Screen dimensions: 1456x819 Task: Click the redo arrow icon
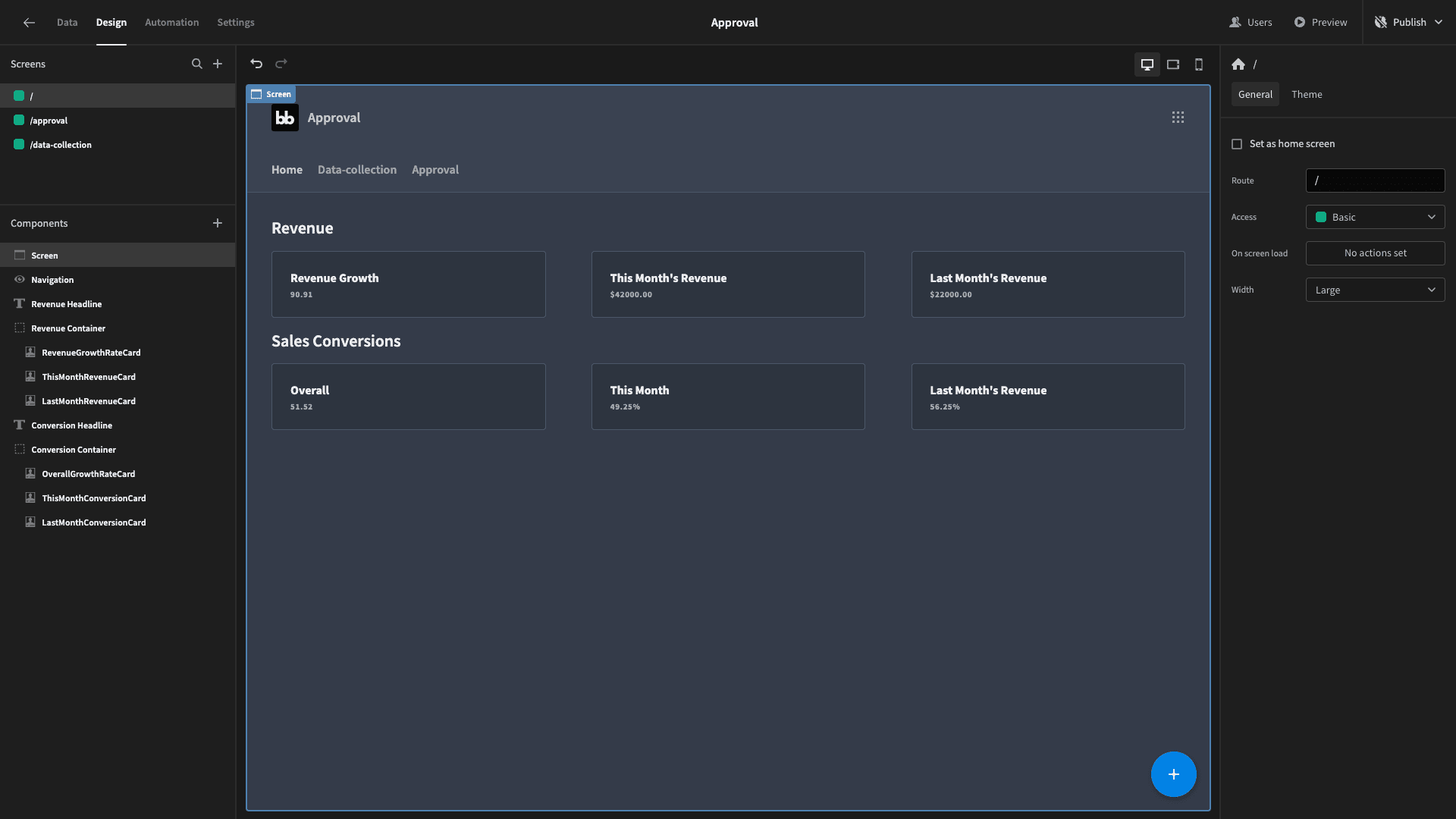click(281, 64)
